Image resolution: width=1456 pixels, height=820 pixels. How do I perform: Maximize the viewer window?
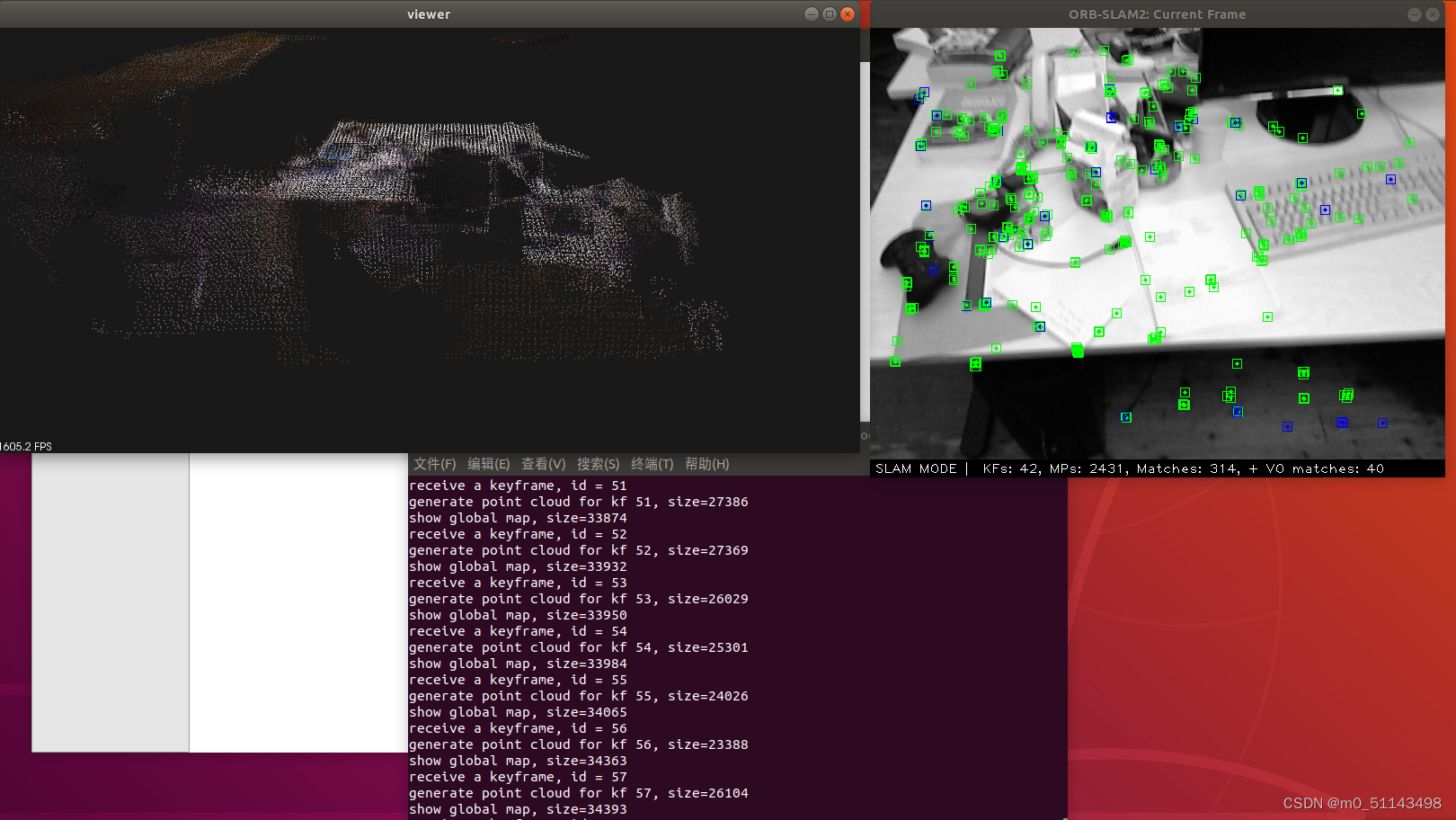click(x=828, y=13)
